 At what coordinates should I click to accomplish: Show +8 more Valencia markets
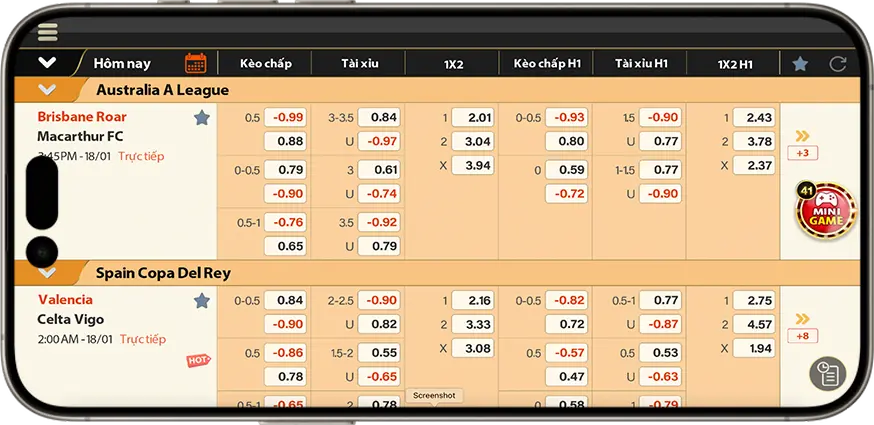coord(802,336)
